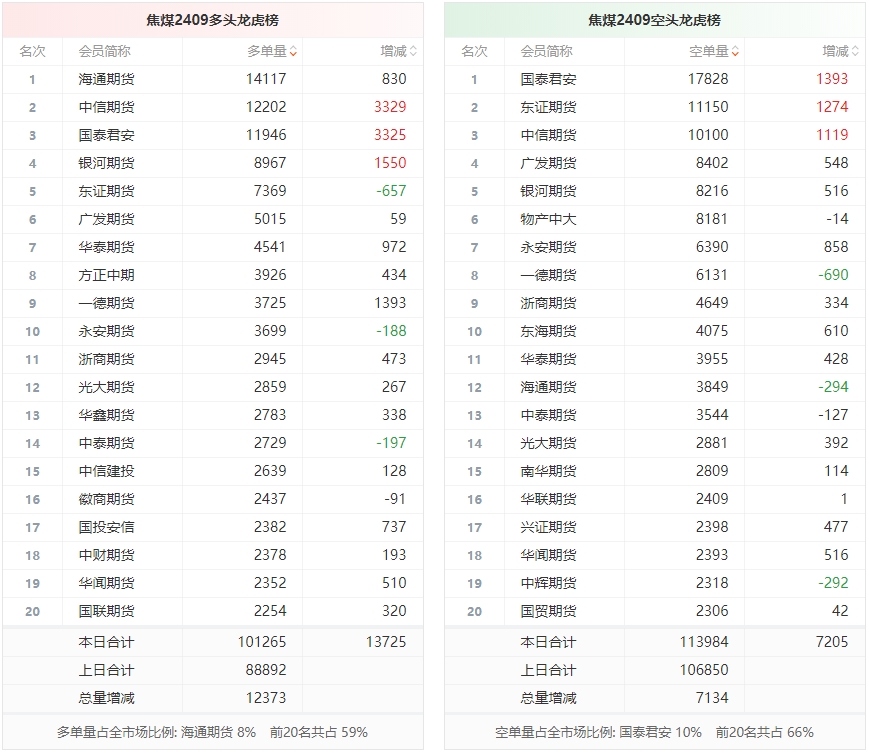Viewport: 869px width, 753px height.
Task: Select 国泰君安 in short table rank 1
Action: click(548, 79)
